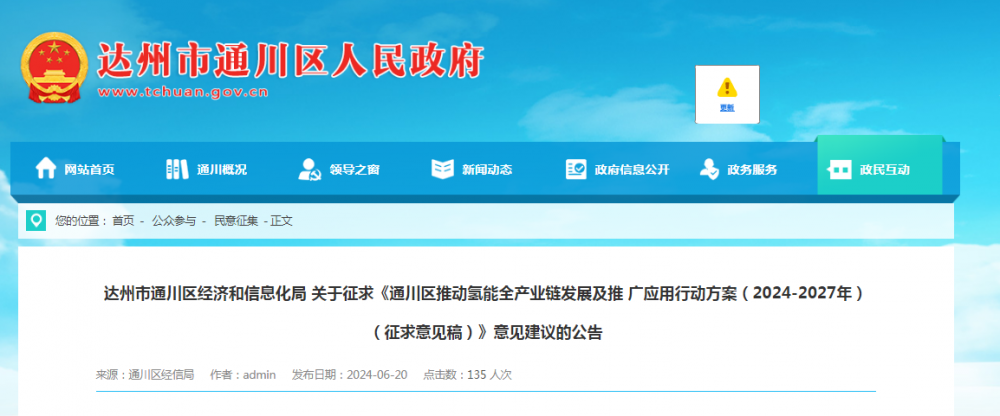
Task: Open the 政府信息公开 menu item
Action: click(x=617, y=169)
